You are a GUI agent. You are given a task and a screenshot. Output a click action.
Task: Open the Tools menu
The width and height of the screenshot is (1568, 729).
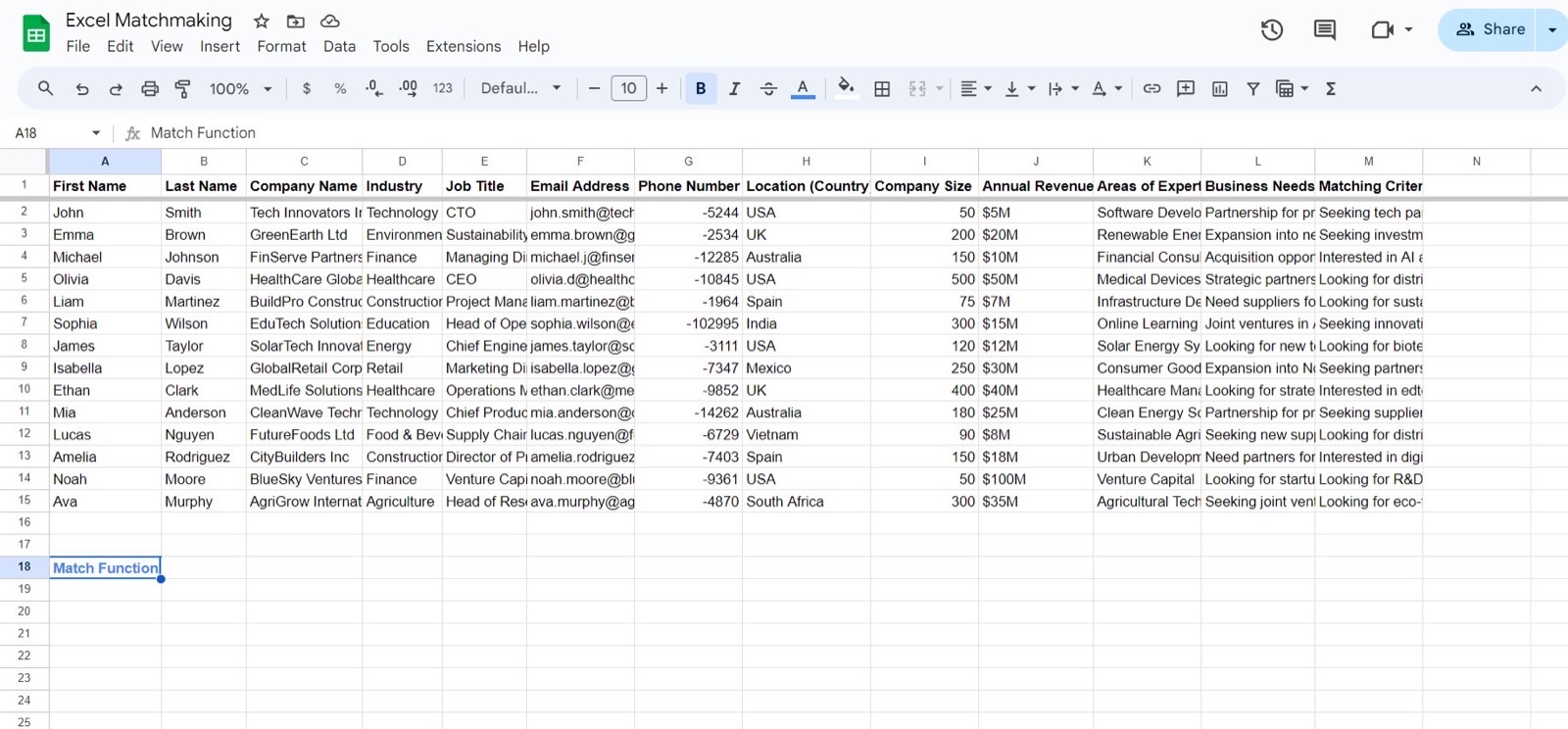point(391,46)
